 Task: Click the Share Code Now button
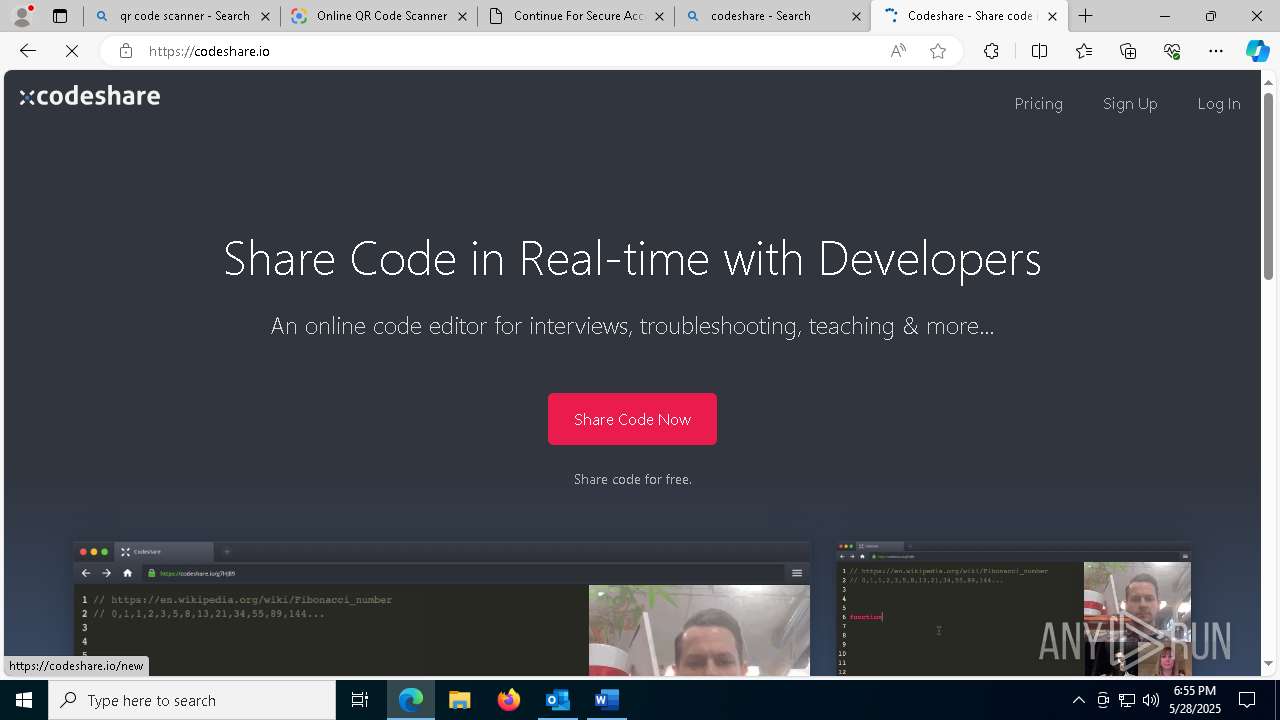[x=632, y=419]
